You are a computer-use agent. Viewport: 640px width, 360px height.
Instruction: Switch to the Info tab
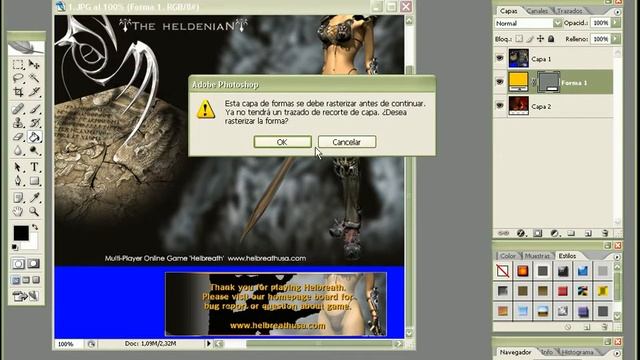pos(547,352)
